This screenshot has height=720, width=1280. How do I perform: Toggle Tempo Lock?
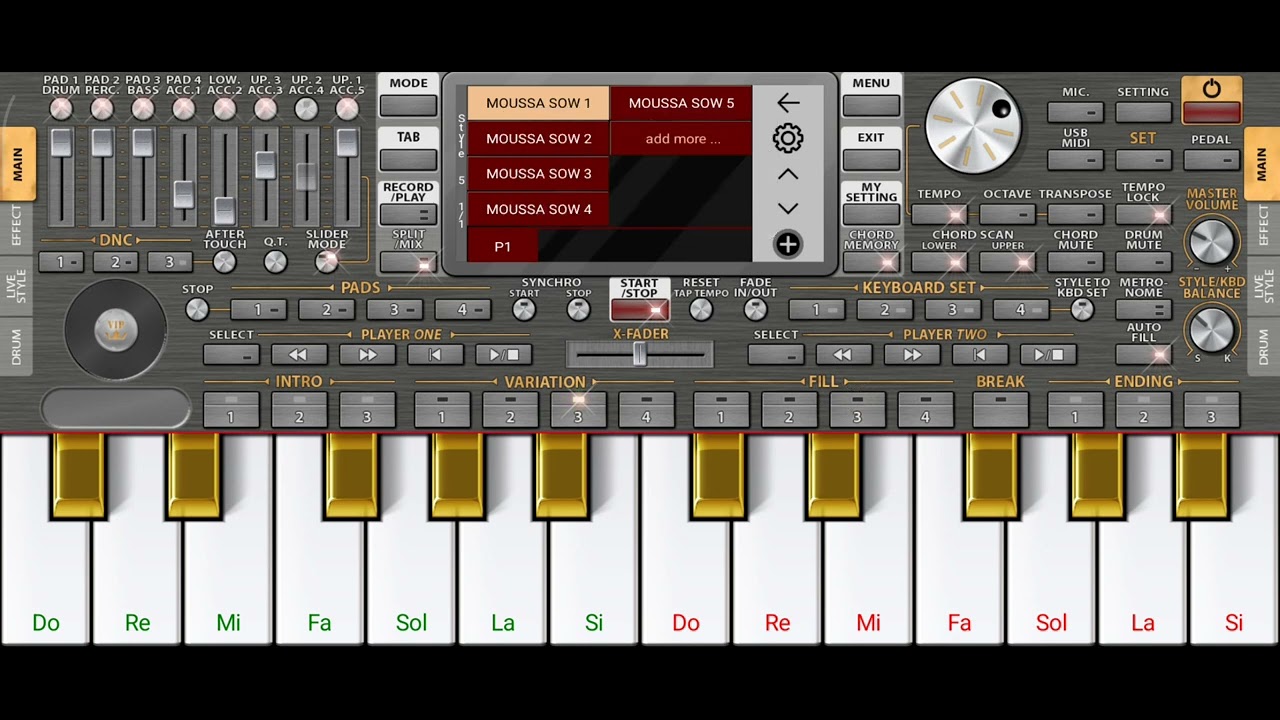pyautogui.click(x=1143, y=214)
